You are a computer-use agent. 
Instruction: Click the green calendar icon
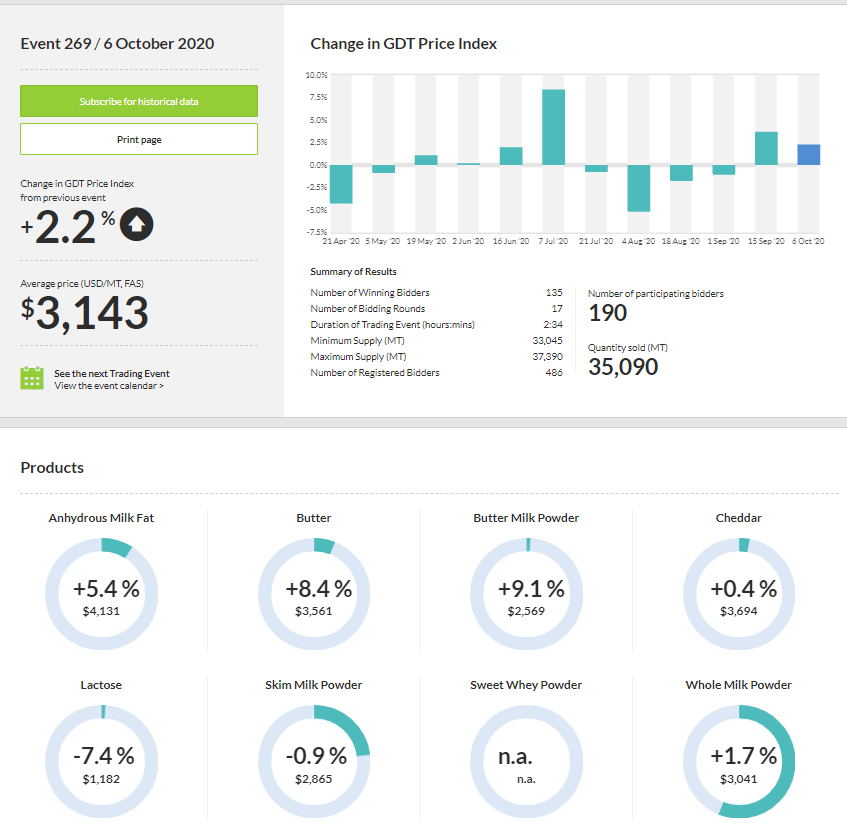(32, 378)
